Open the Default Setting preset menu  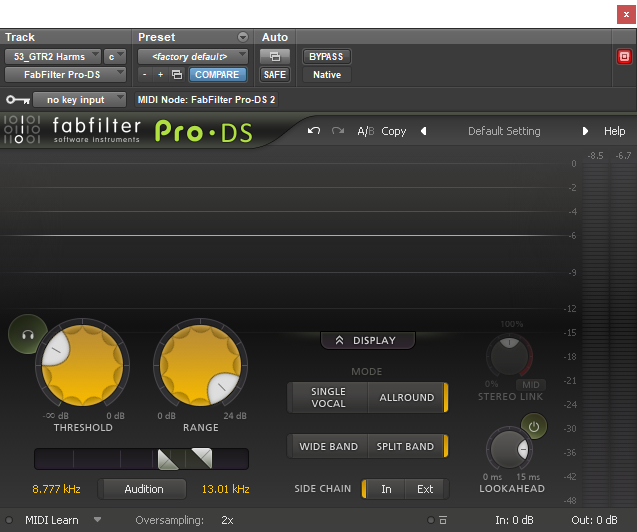tap(504, 131)
